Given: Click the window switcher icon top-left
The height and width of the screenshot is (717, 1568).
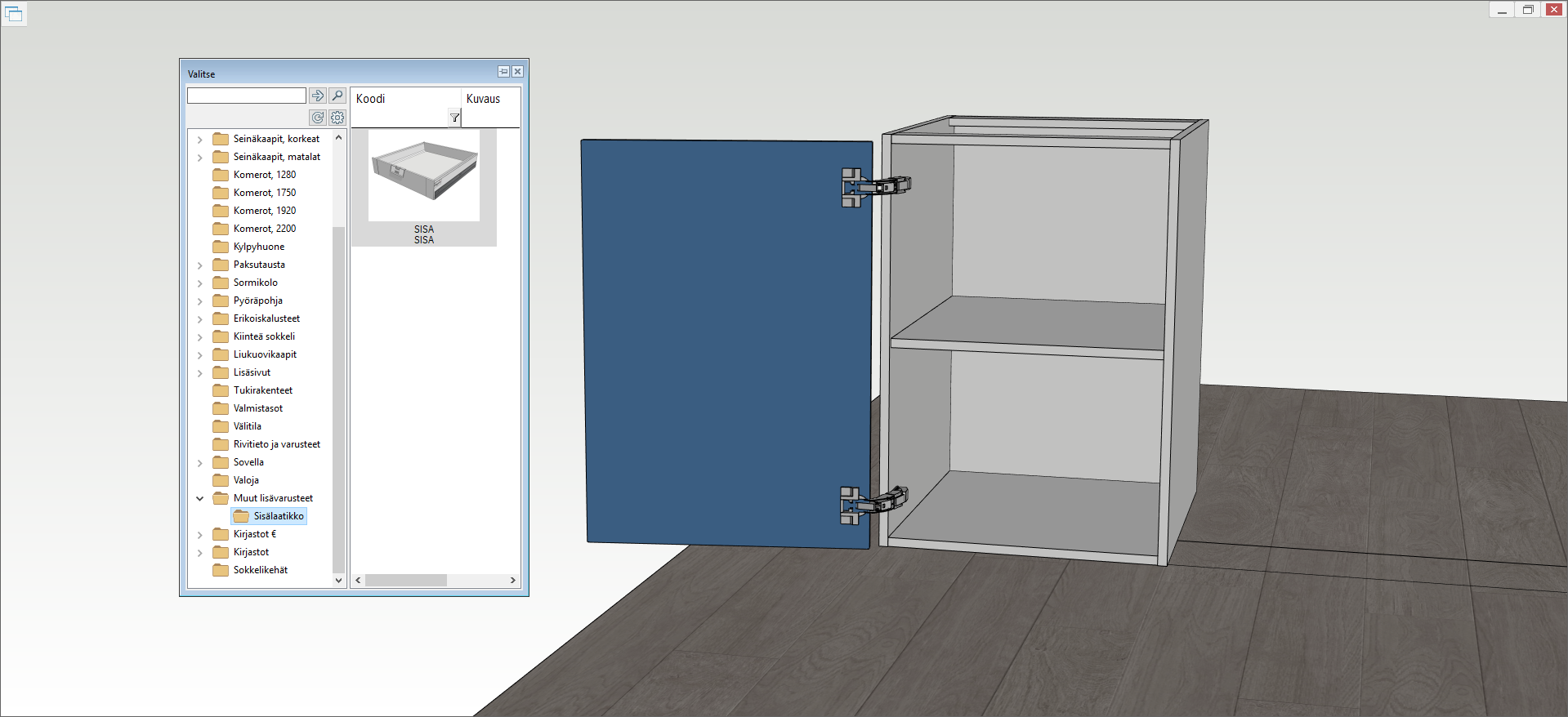Looking at the screenshot, I should pyautogui.click(x=14, y=14).
